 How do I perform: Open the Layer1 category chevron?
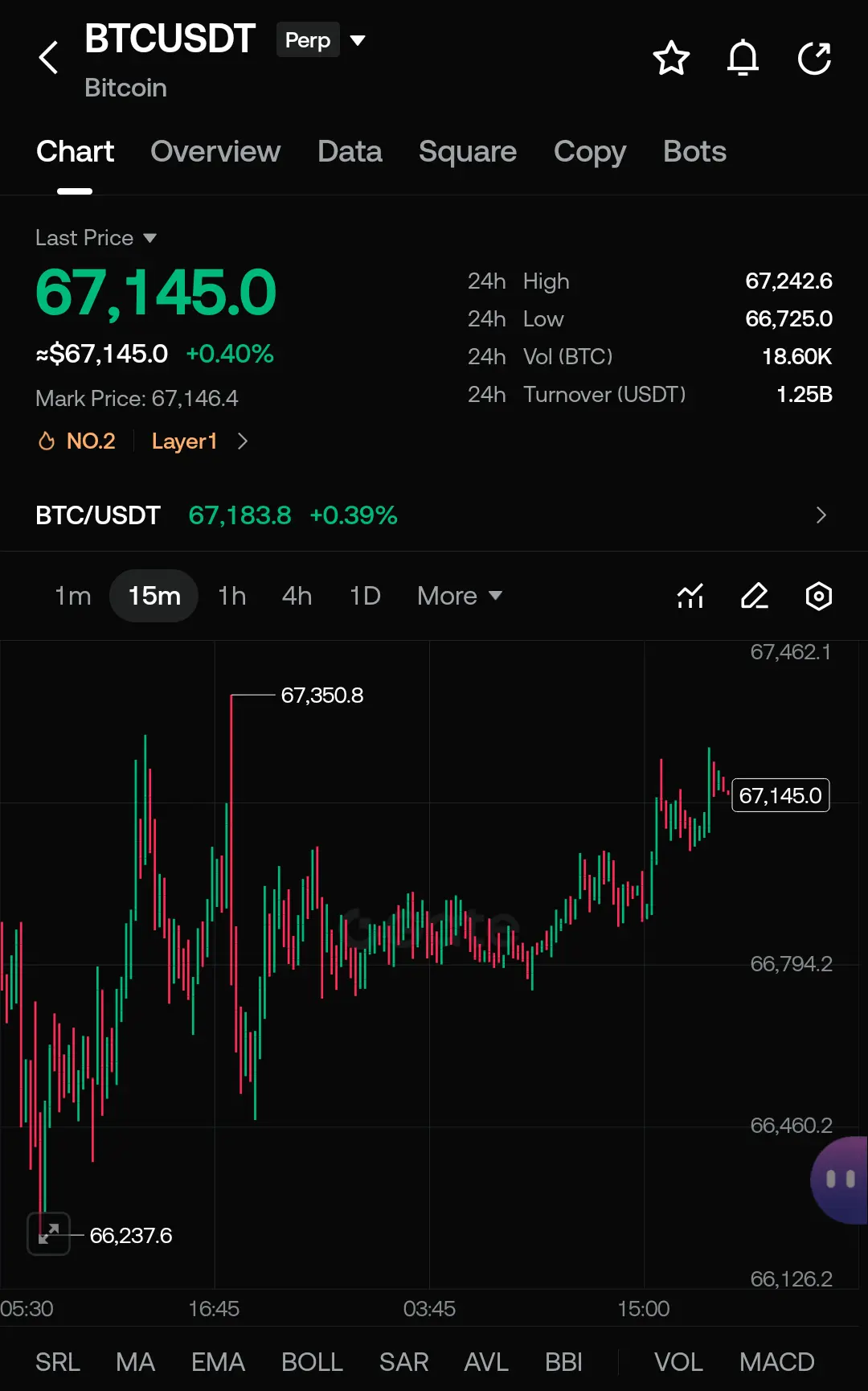(x=243, y=441)
